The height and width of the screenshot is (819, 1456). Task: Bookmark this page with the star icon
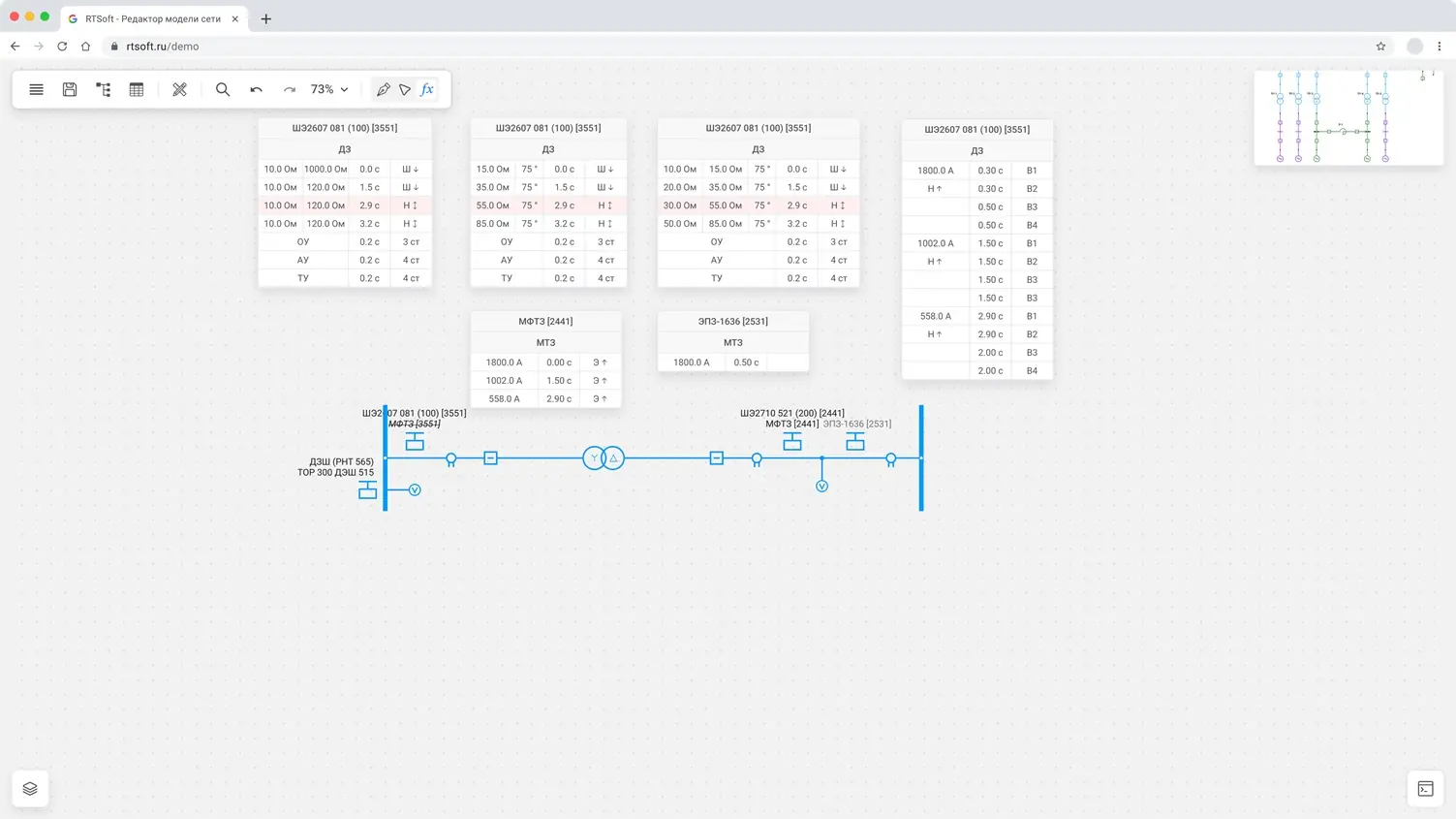(1380, 47)
